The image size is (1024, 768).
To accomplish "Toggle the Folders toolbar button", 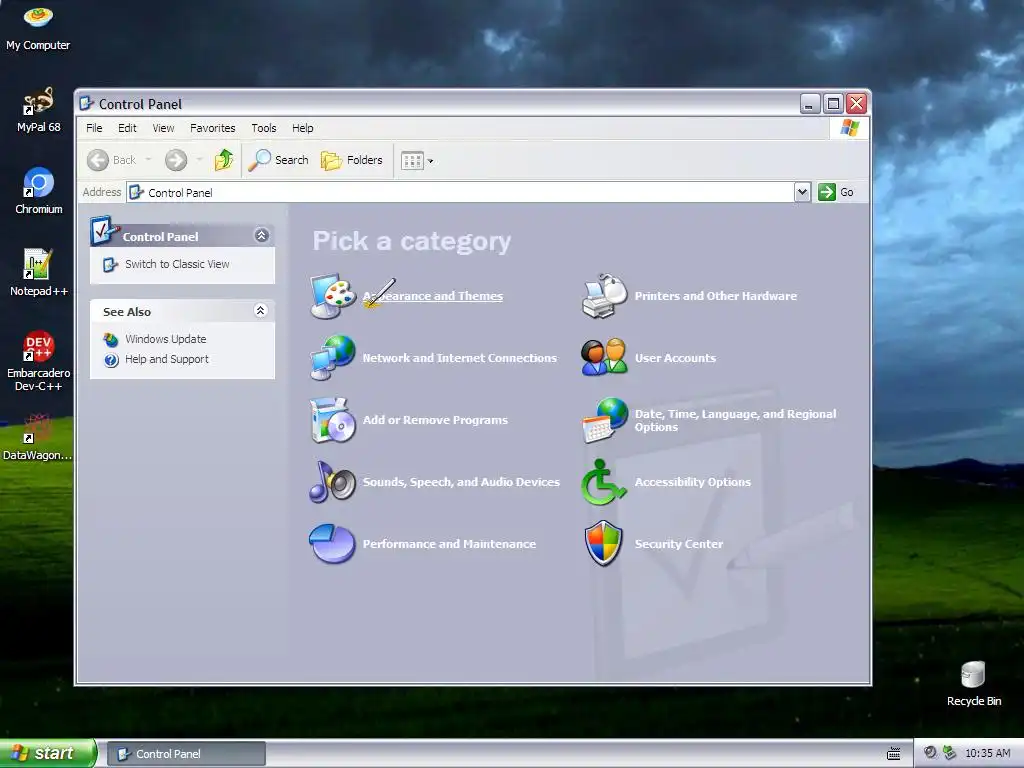I will pyautogui.click(x=352, y=160).
